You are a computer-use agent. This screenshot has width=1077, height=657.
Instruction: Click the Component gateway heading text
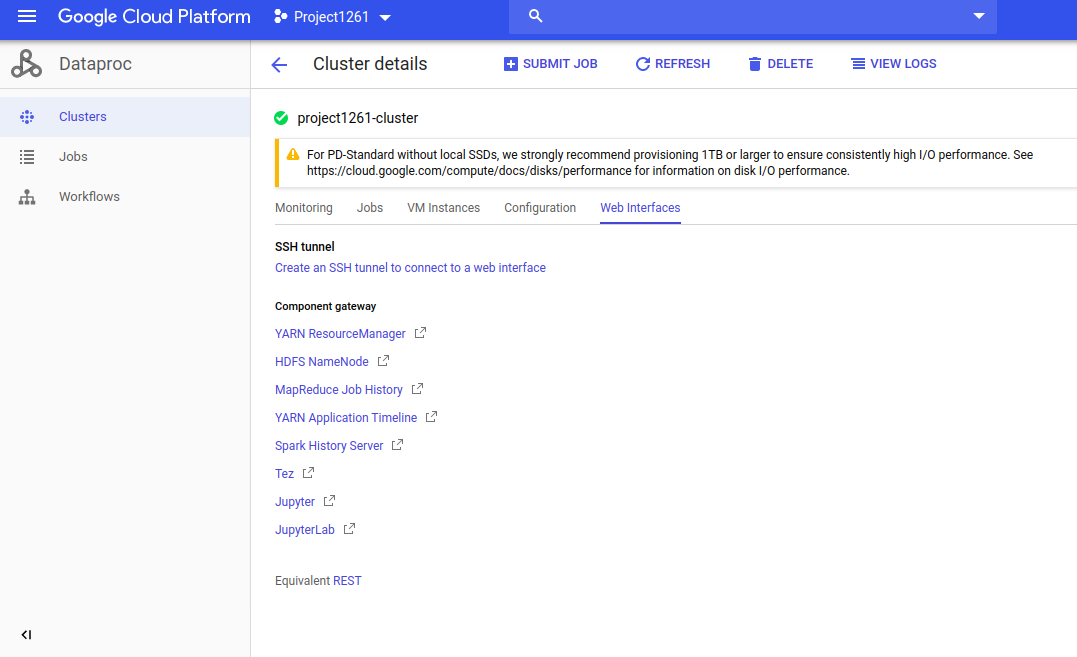[326, 306]
